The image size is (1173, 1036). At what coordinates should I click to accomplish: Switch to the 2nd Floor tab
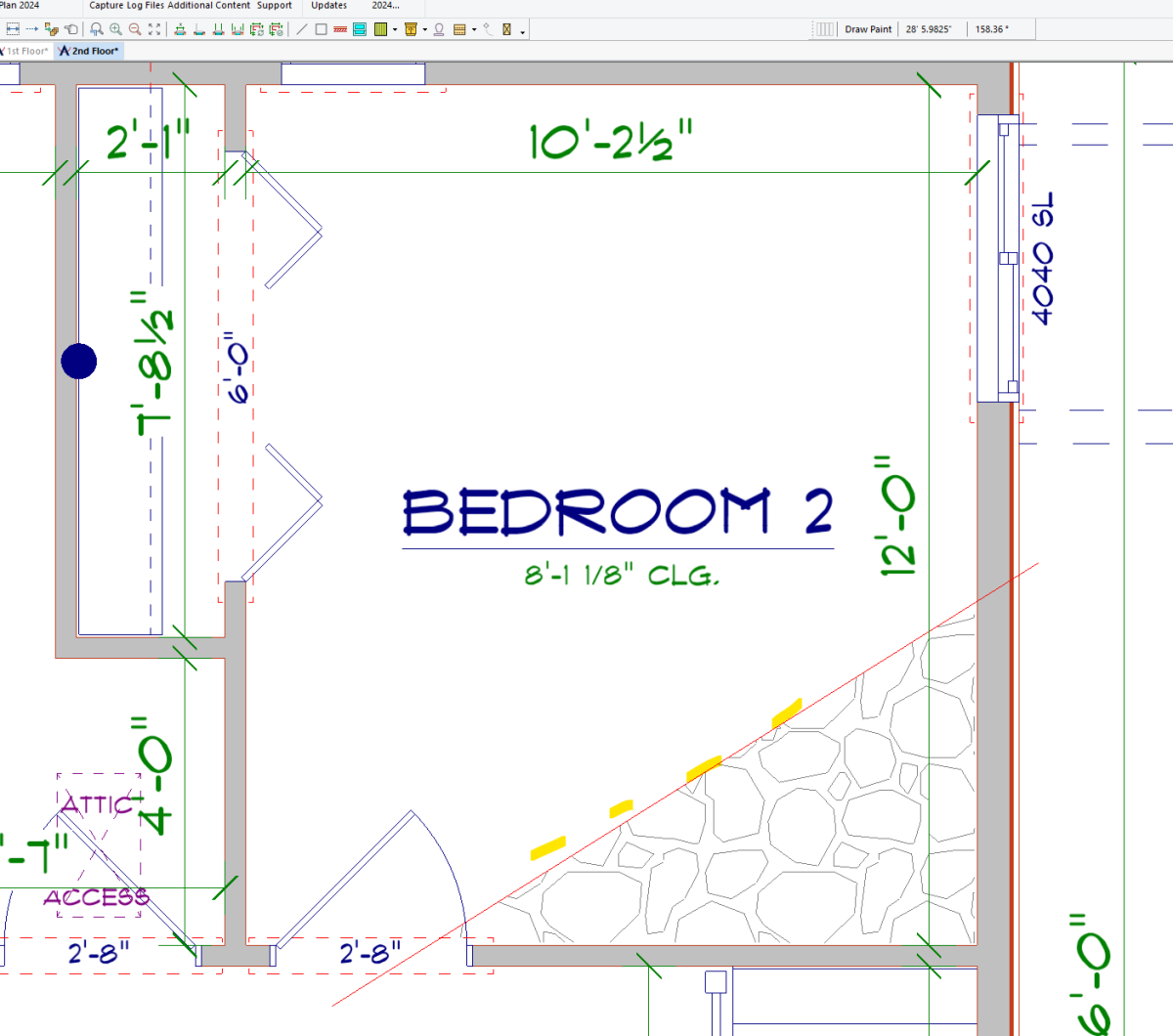coord(90,51)
